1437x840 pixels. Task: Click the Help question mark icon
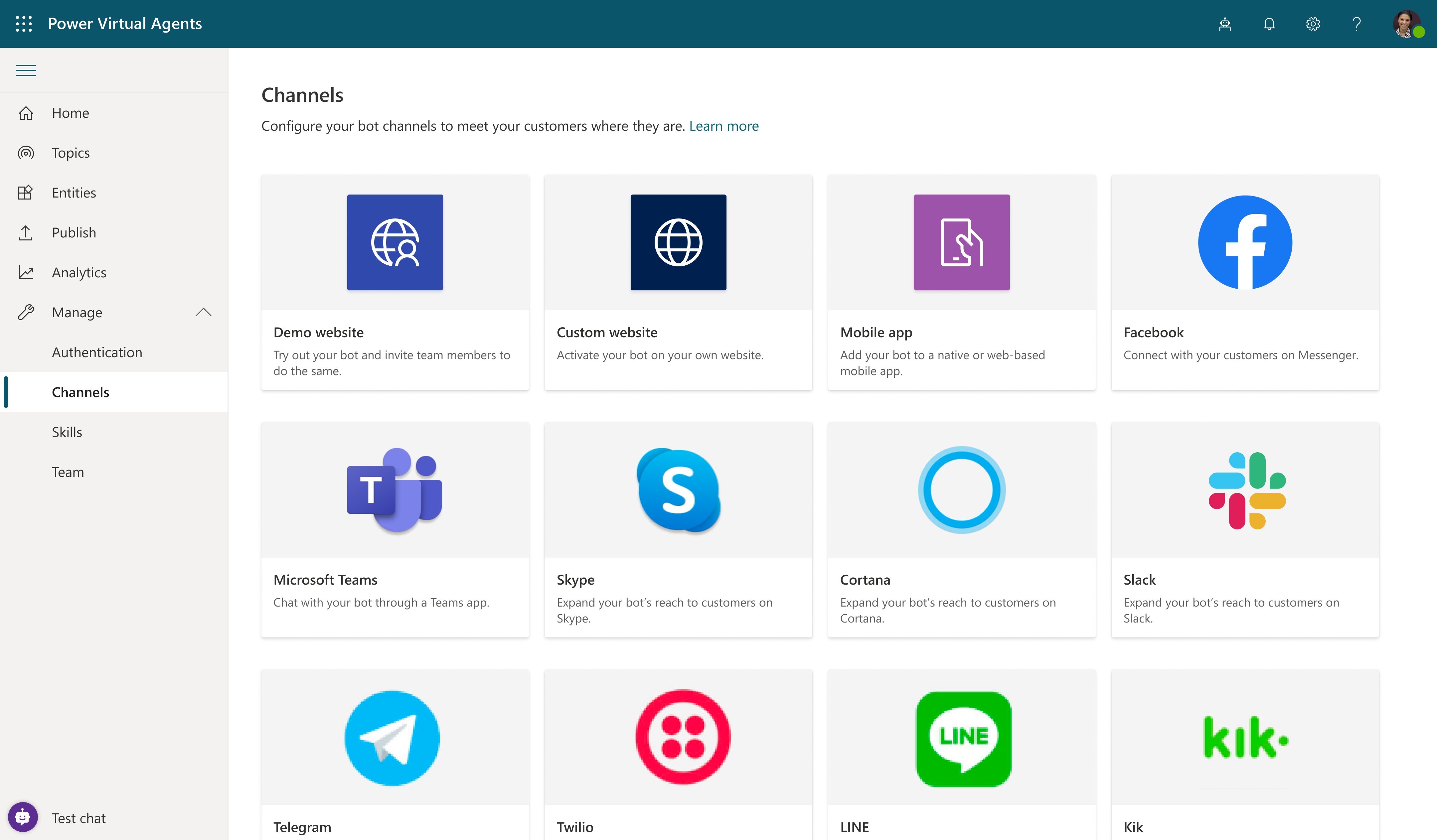[1357, 23]
